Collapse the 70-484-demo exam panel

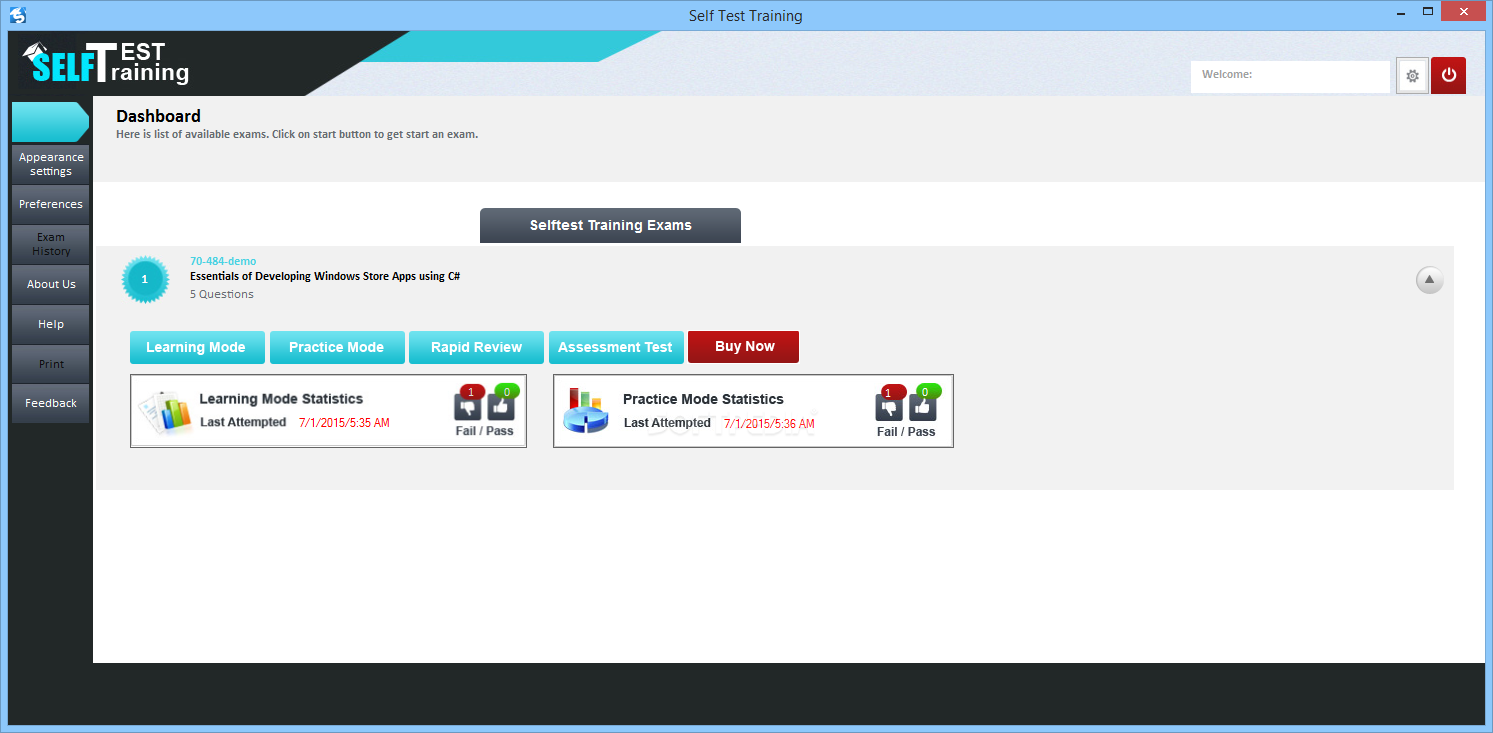(1430, 280)
